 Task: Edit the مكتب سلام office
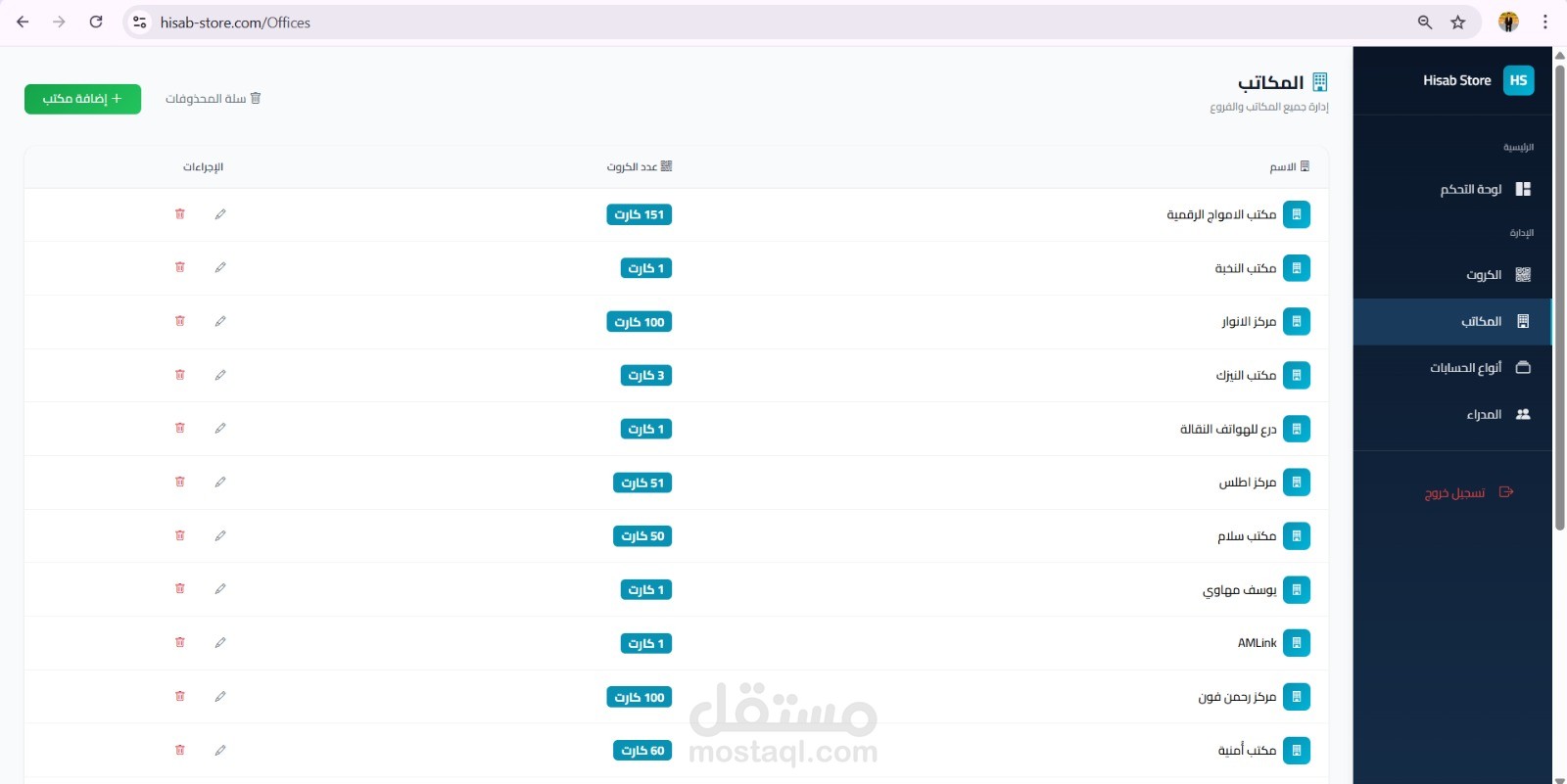[x=220, y=535]
